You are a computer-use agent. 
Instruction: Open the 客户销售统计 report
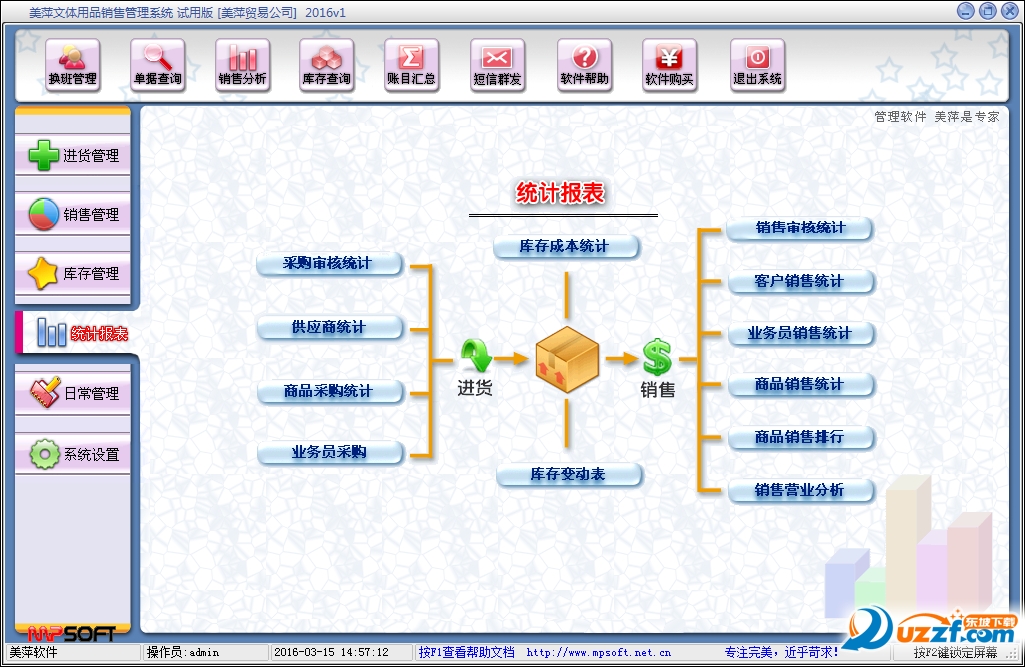tap(800, 282)
